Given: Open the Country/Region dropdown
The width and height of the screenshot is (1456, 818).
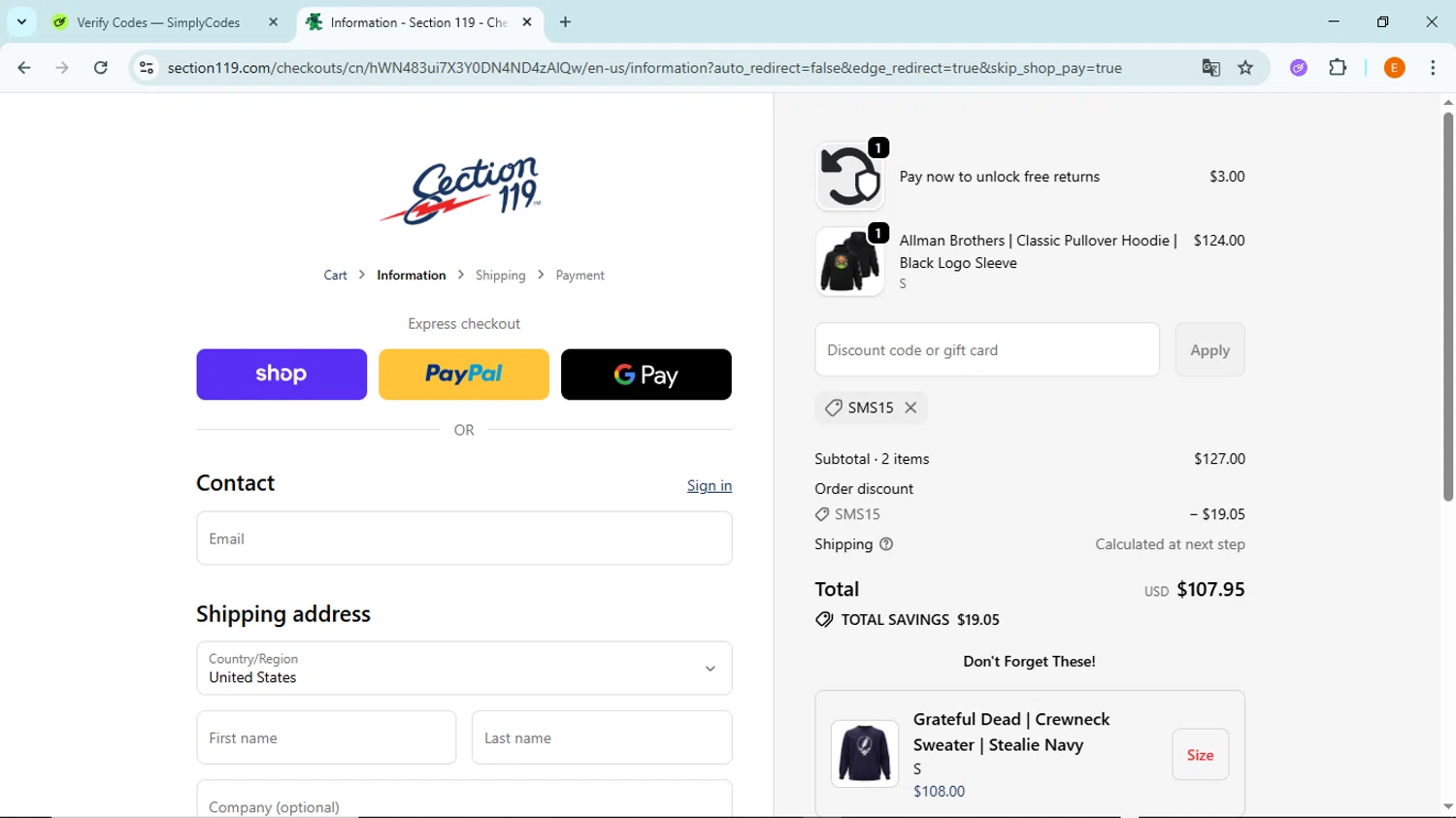Looking at the screenshot, I should [x=464, y=668].
